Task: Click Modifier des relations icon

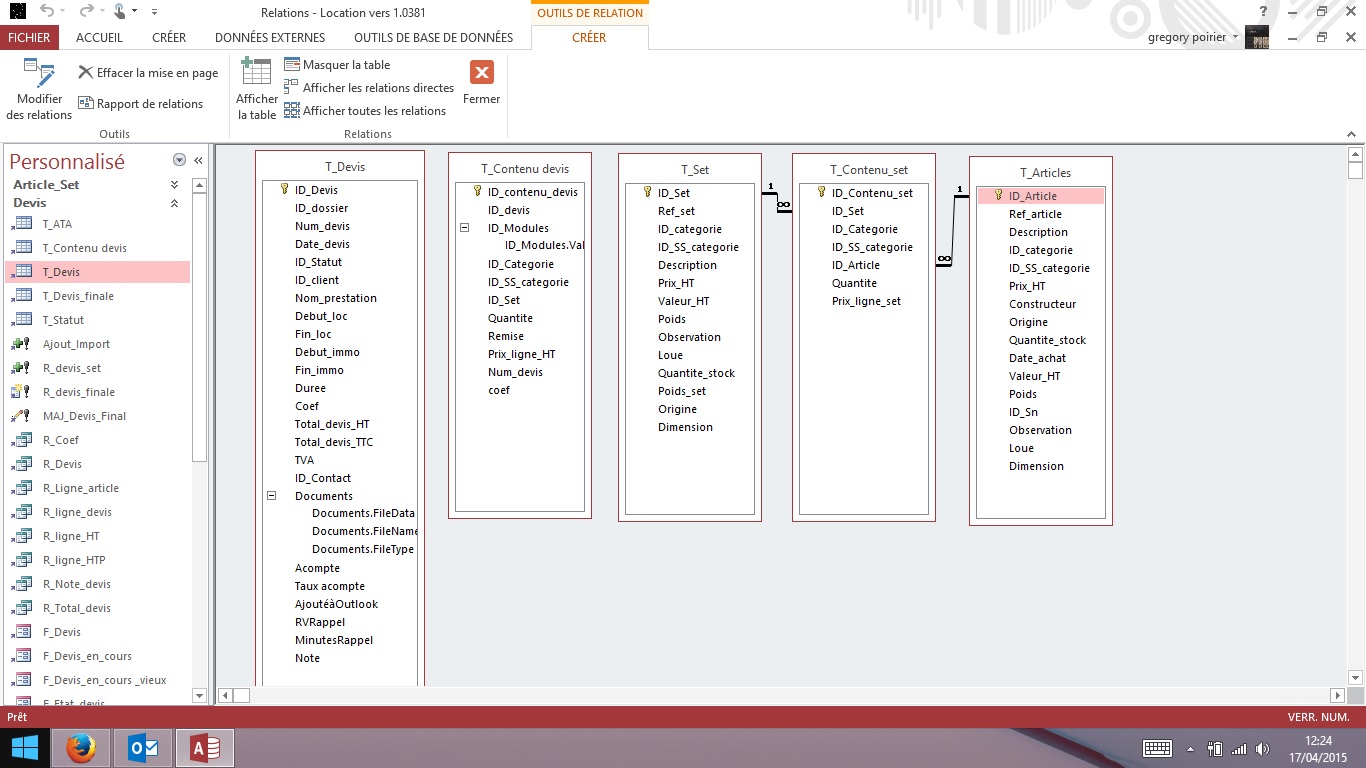Action: pos(39,73)
